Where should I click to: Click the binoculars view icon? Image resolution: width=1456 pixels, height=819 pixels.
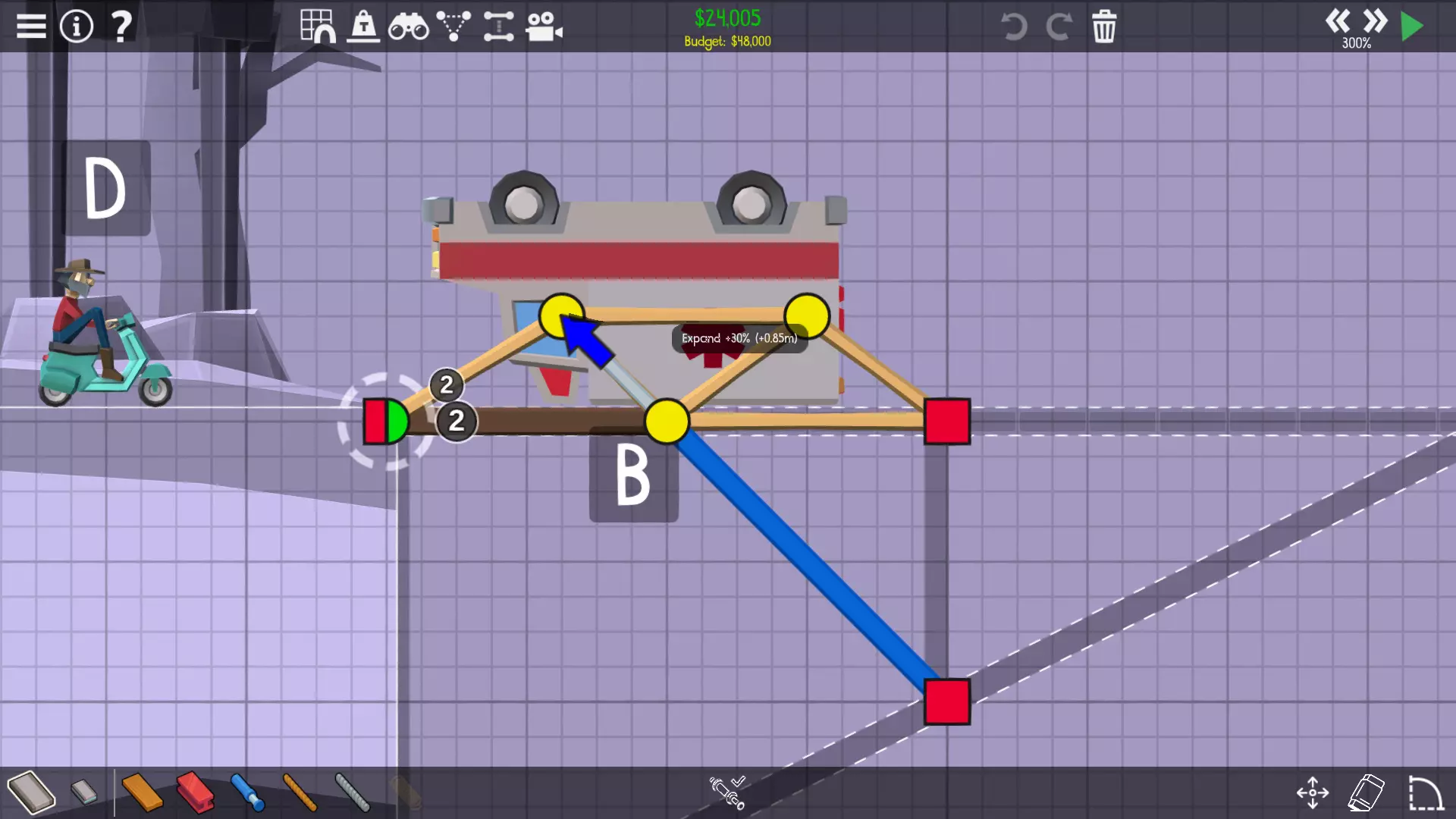(408, 27)
